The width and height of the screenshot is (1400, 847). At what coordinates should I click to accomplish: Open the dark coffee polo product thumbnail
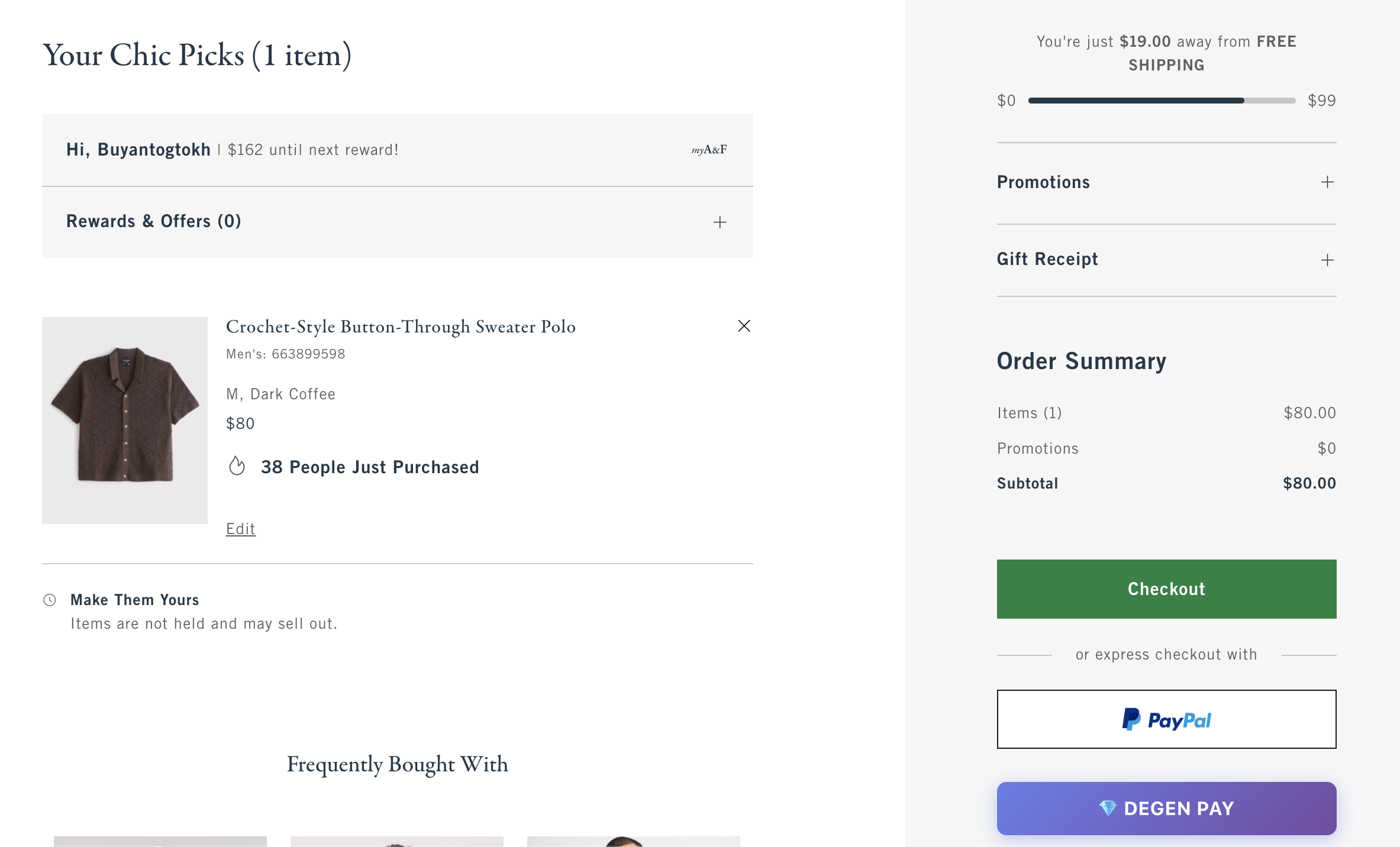(x=125, y=420)
